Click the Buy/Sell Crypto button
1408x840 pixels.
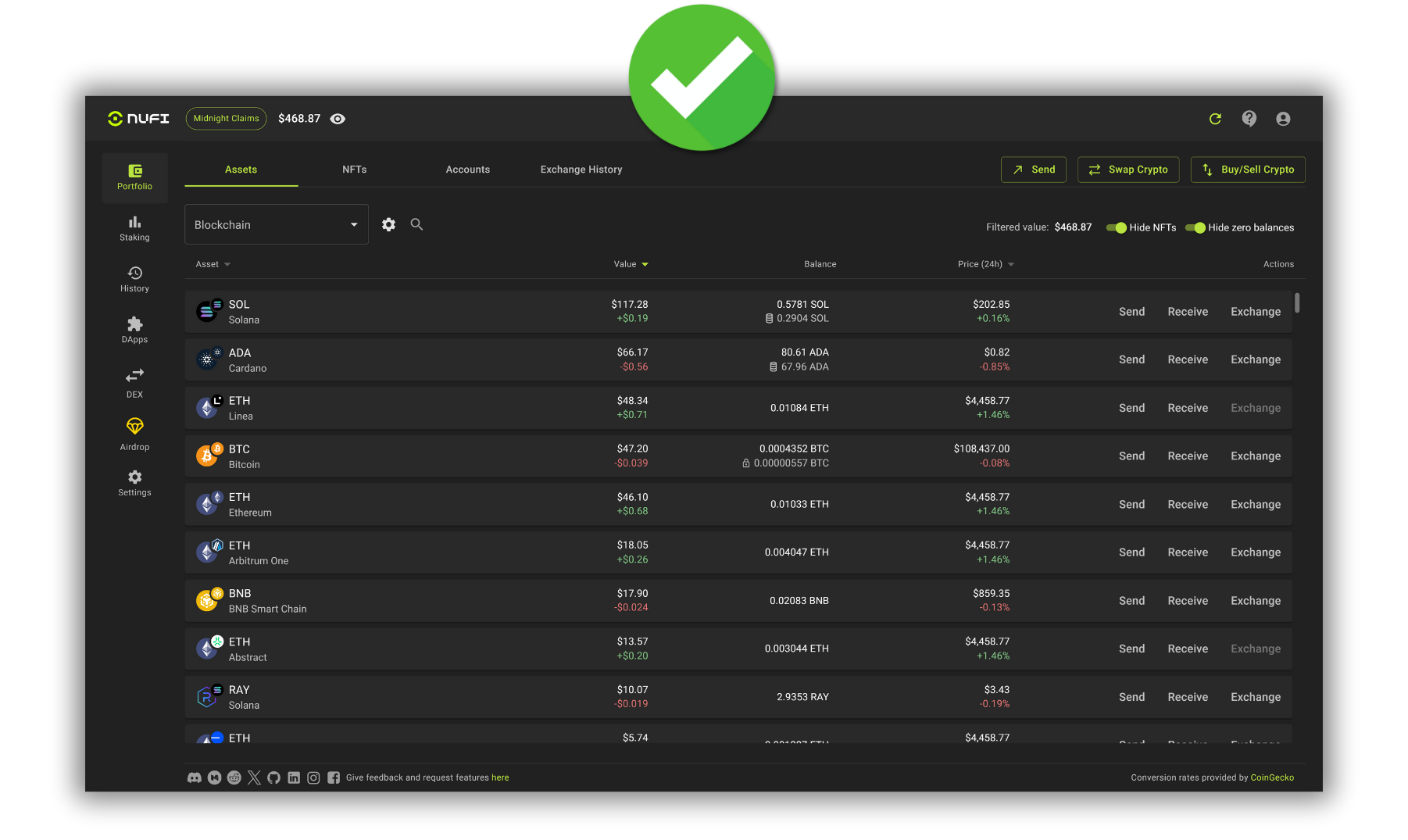(1248, 170)
